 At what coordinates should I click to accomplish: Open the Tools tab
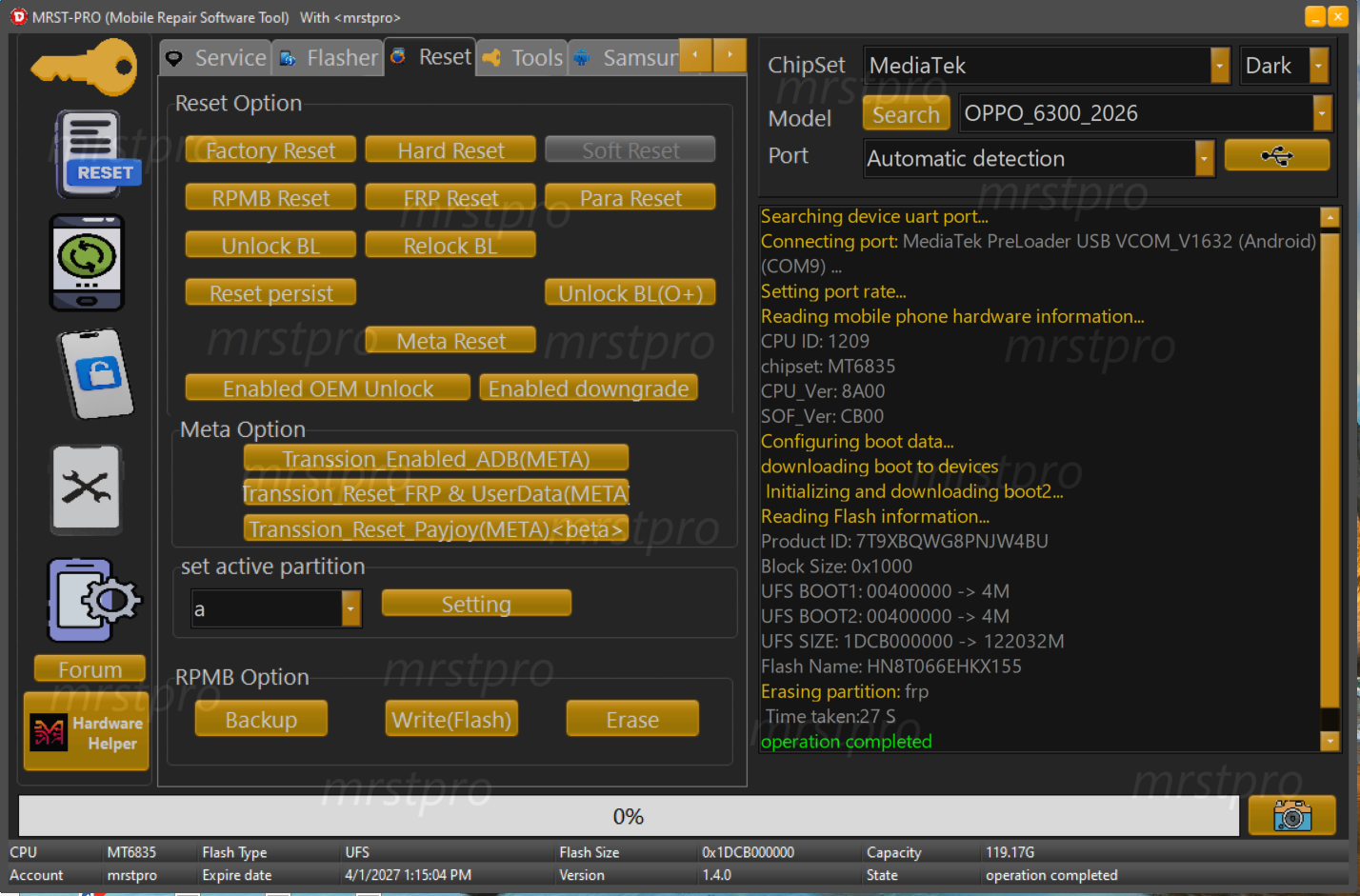(x=522, y=58)
